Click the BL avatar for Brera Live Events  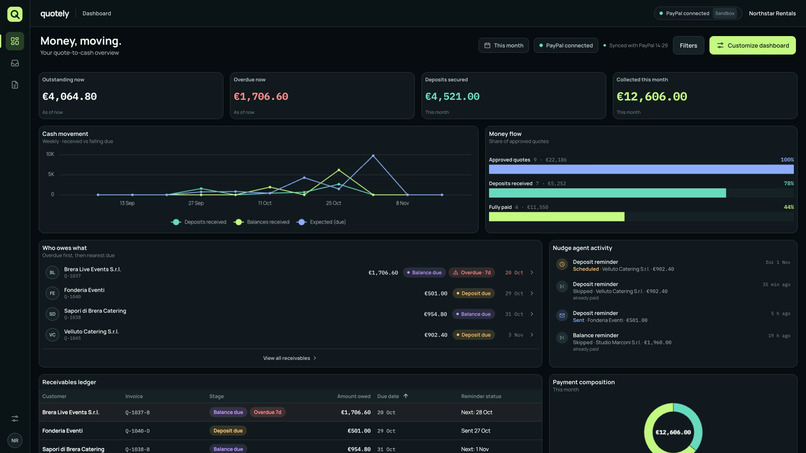coord(52,273)
